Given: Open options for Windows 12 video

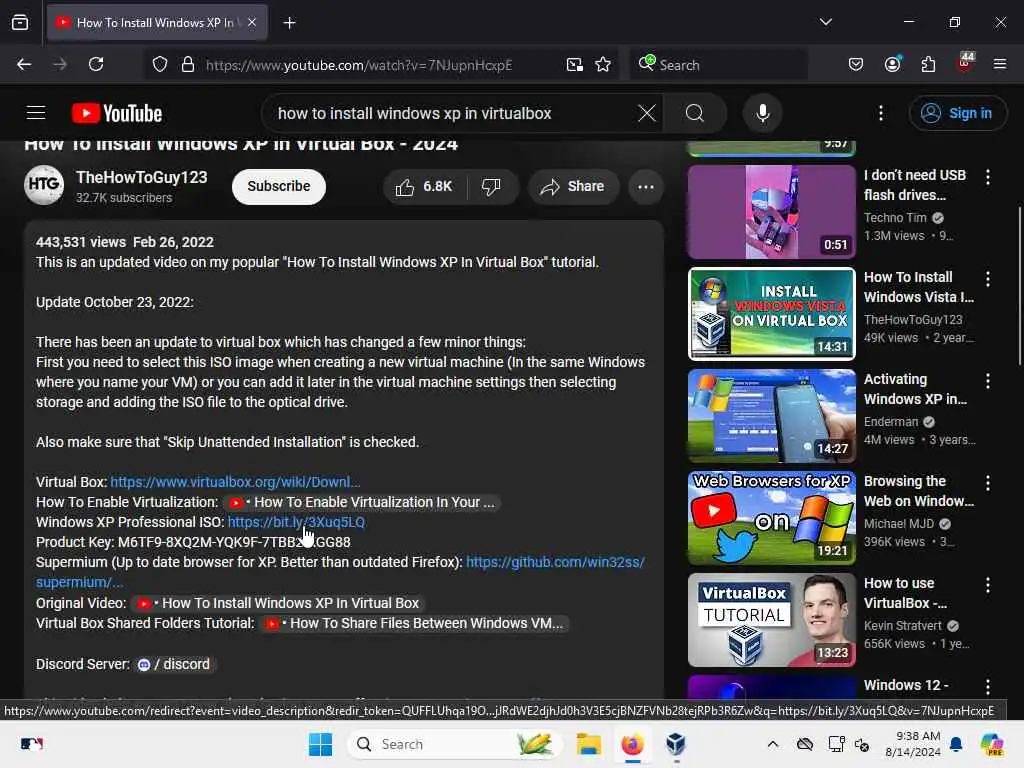Looking at the screenshot, I should [988, 686].
